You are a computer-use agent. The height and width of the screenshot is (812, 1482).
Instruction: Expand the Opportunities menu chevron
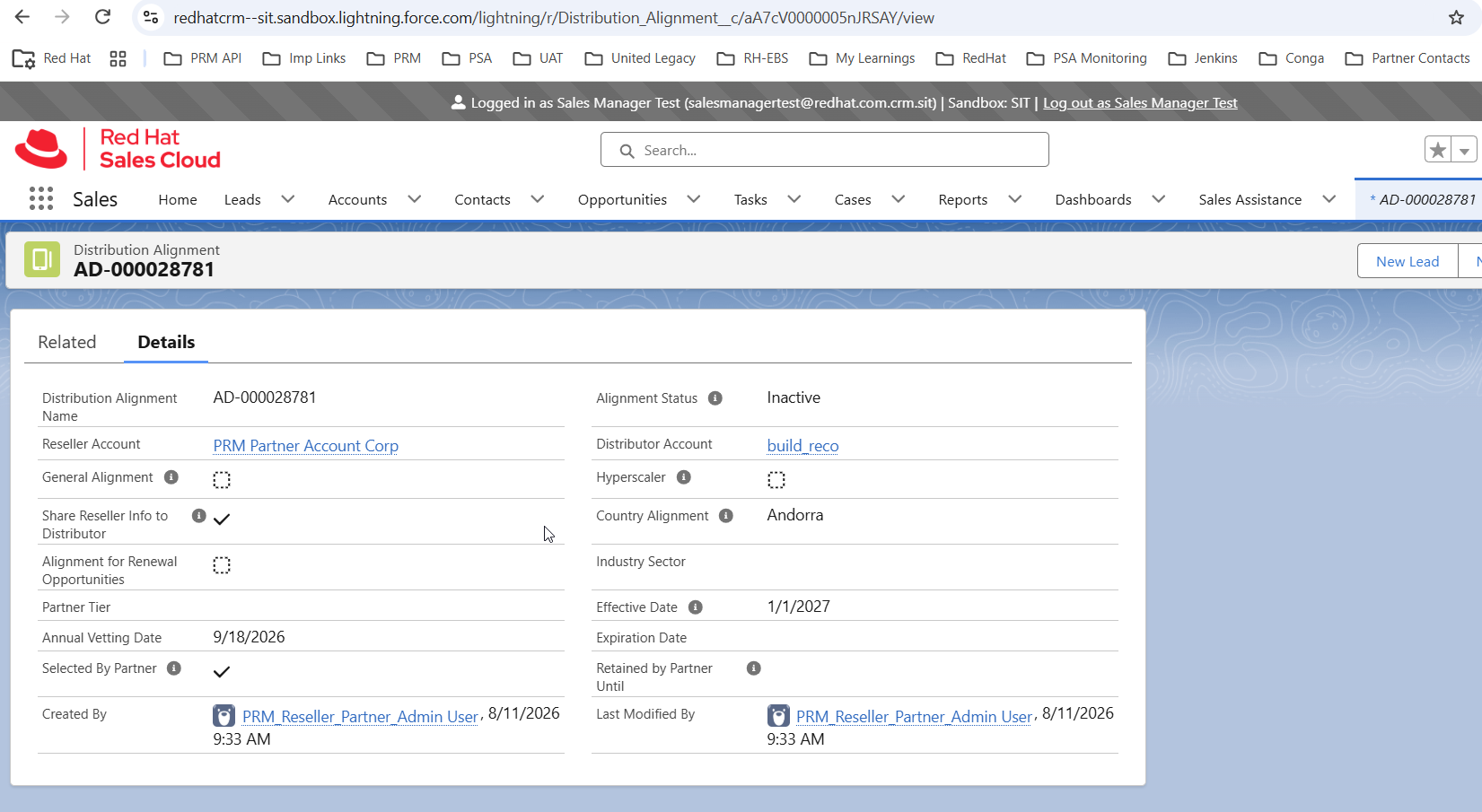point(694,199)
